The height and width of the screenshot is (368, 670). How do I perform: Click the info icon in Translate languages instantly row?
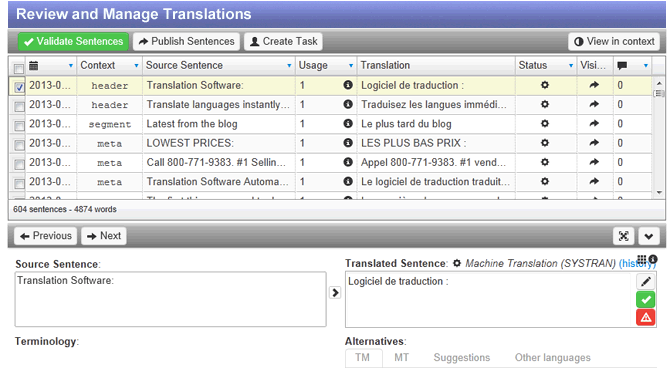[348, 104]
